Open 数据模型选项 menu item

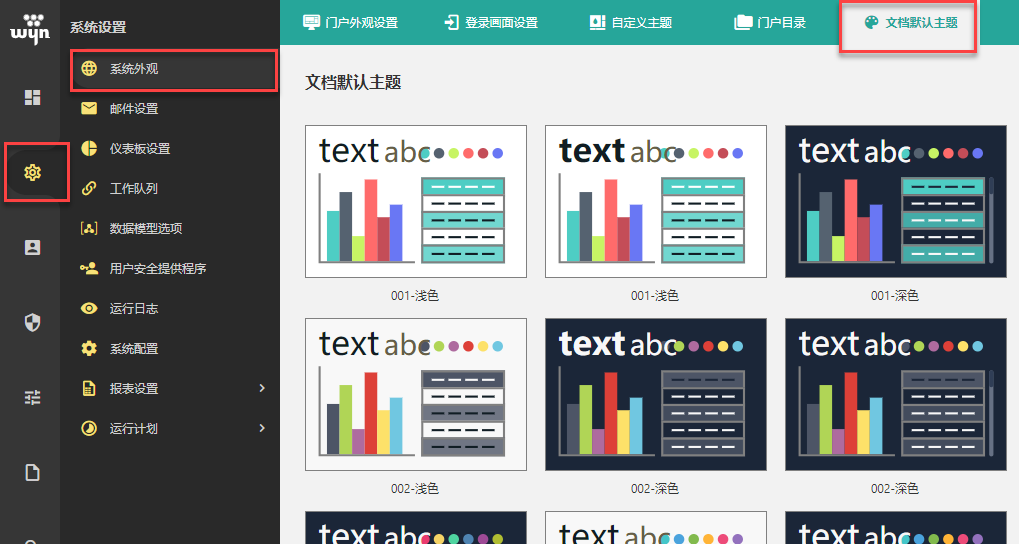coord(146,229)
